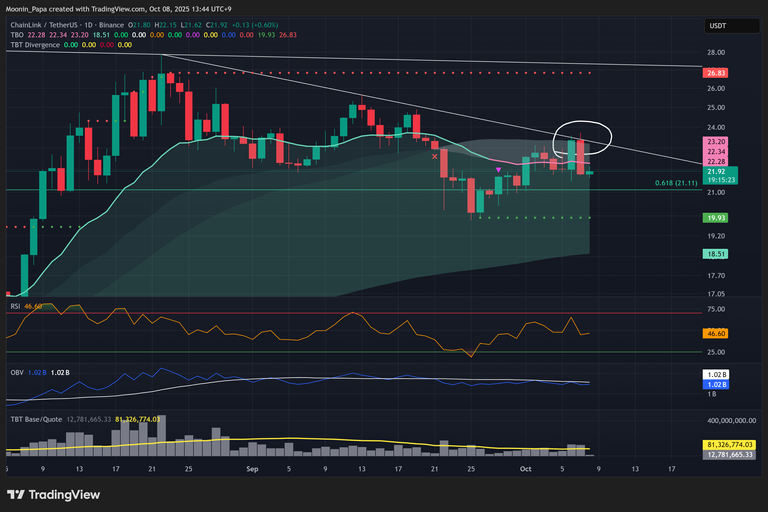Open the USDT currency selector

(717, 25)
